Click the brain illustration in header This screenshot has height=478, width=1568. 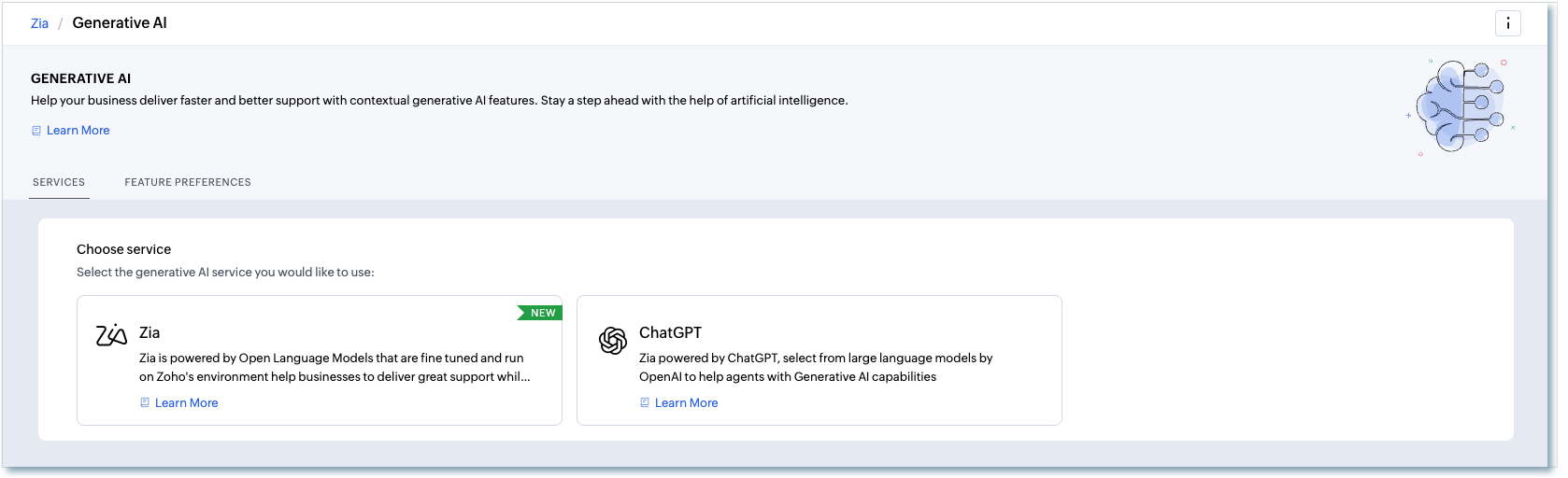click(1461, 106)
